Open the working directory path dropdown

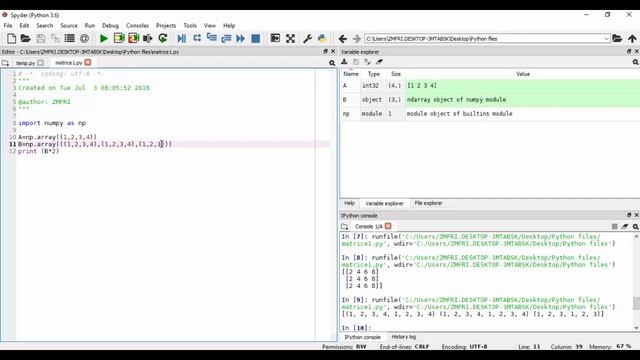(x=606, y=39)
